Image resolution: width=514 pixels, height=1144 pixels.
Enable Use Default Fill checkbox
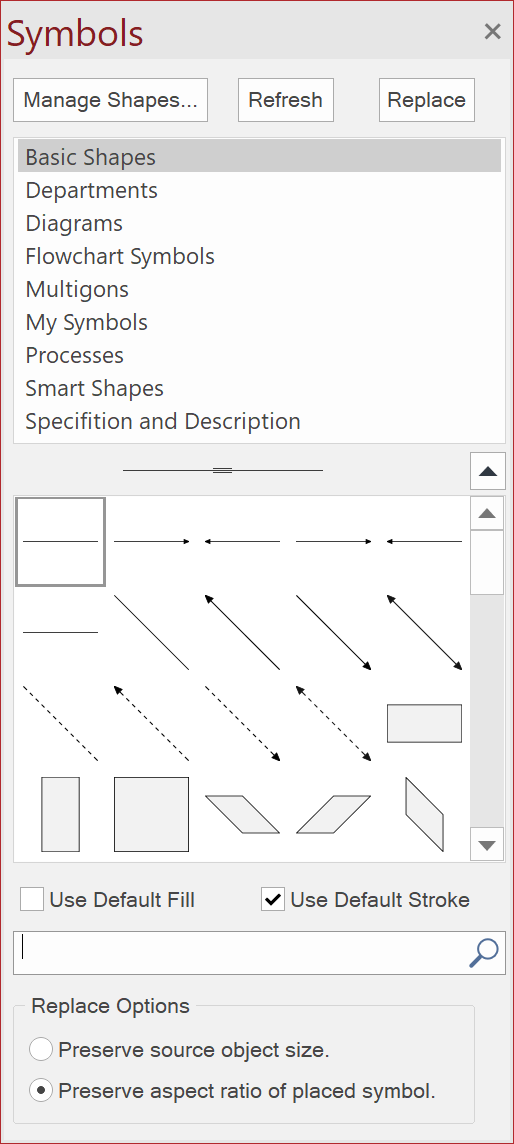click(32, 900)
